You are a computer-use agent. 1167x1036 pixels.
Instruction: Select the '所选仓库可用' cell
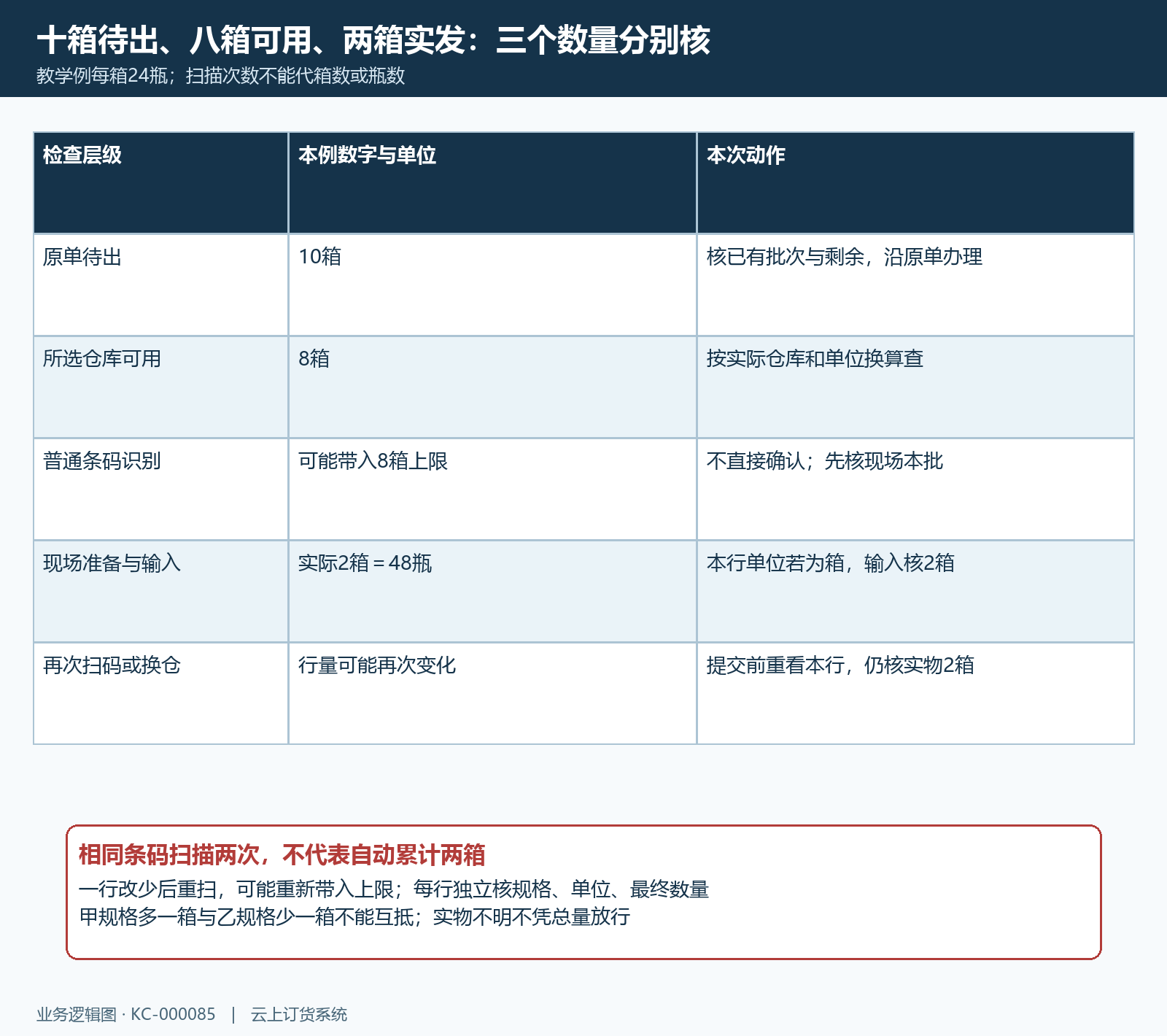161,387
